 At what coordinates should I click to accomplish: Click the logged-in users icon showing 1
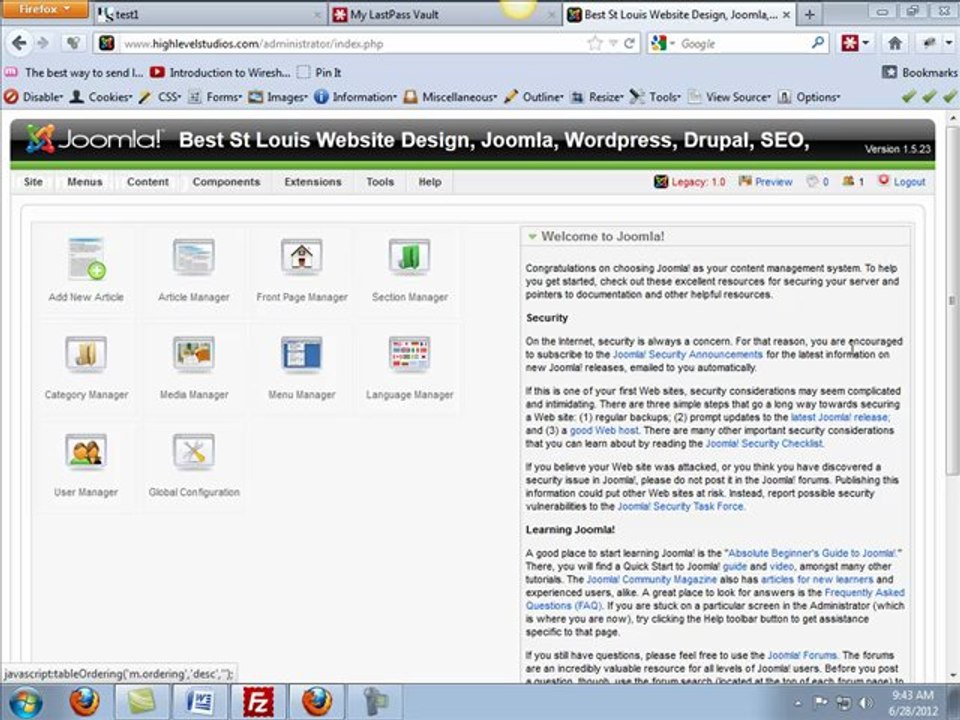(x=853, y=181)
